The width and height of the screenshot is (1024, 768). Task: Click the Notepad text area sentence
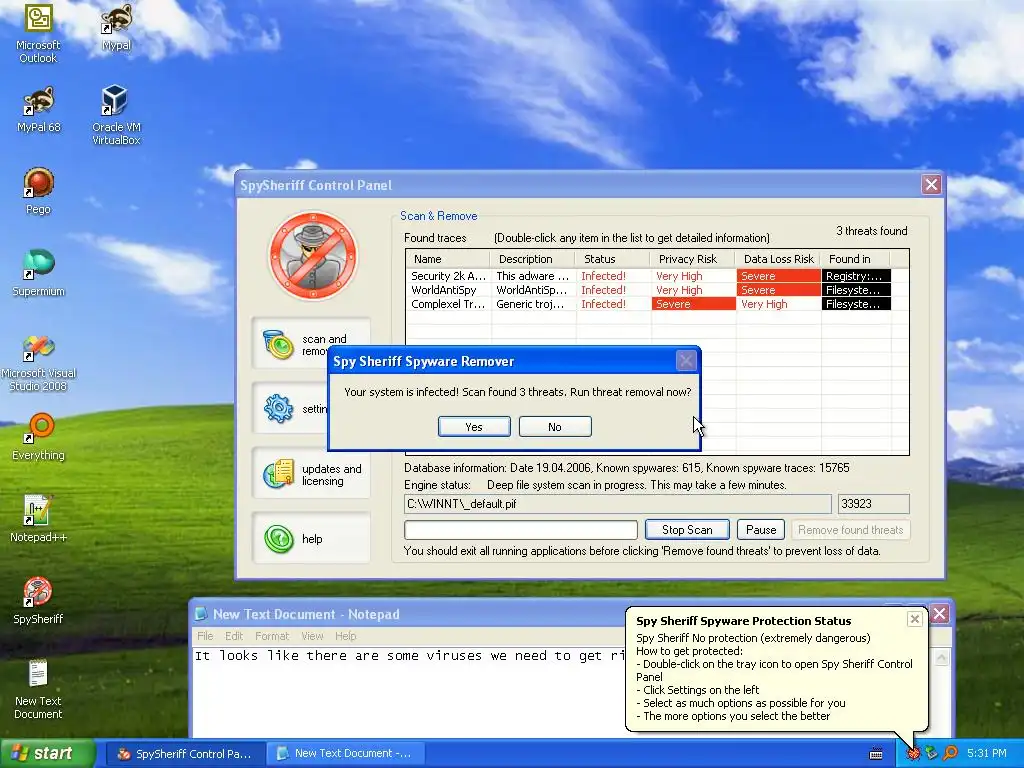click(x=409, y=656)
